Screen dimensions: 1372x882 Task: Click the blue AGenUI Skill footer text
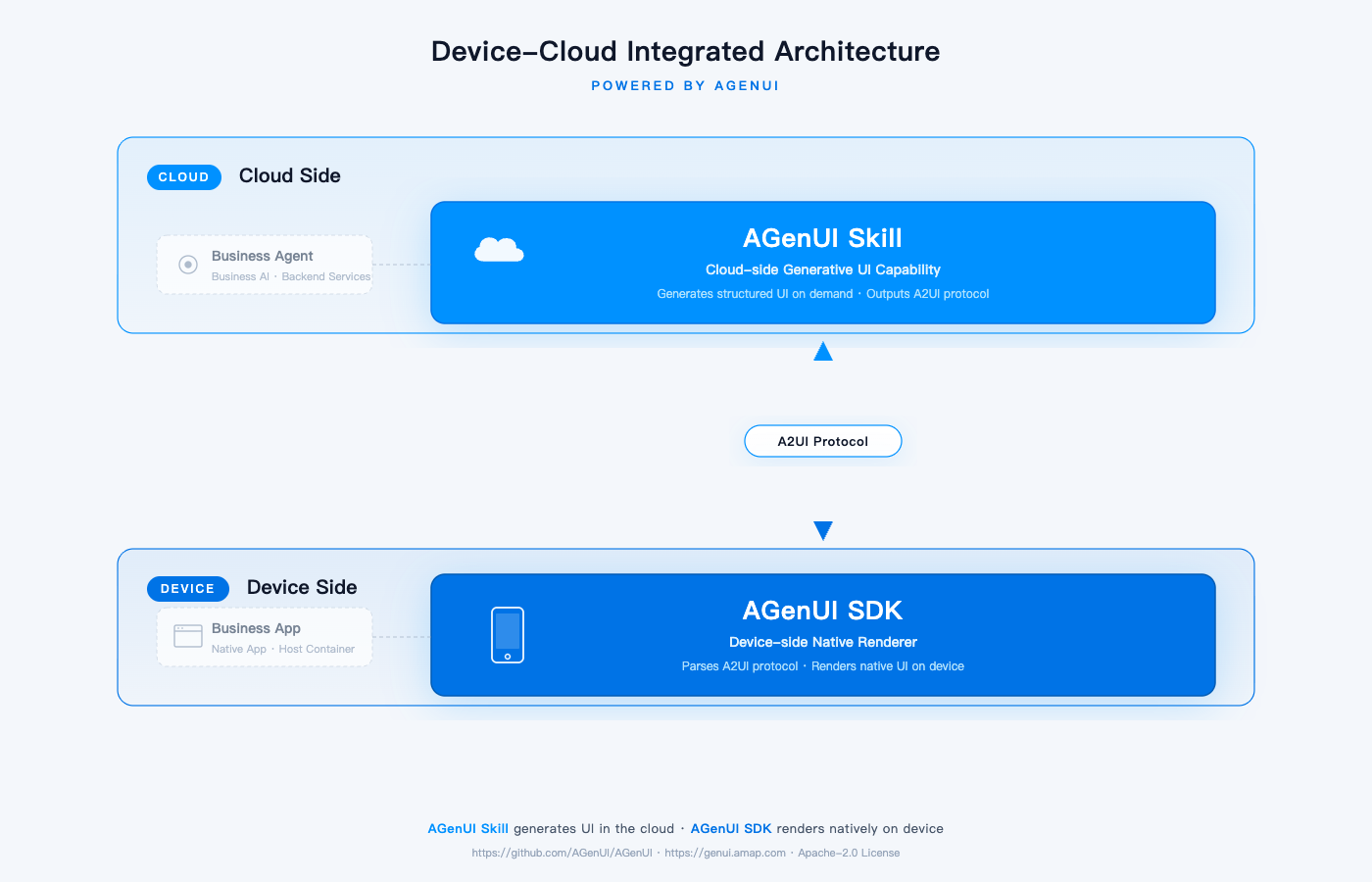click(x=468, y=829)
